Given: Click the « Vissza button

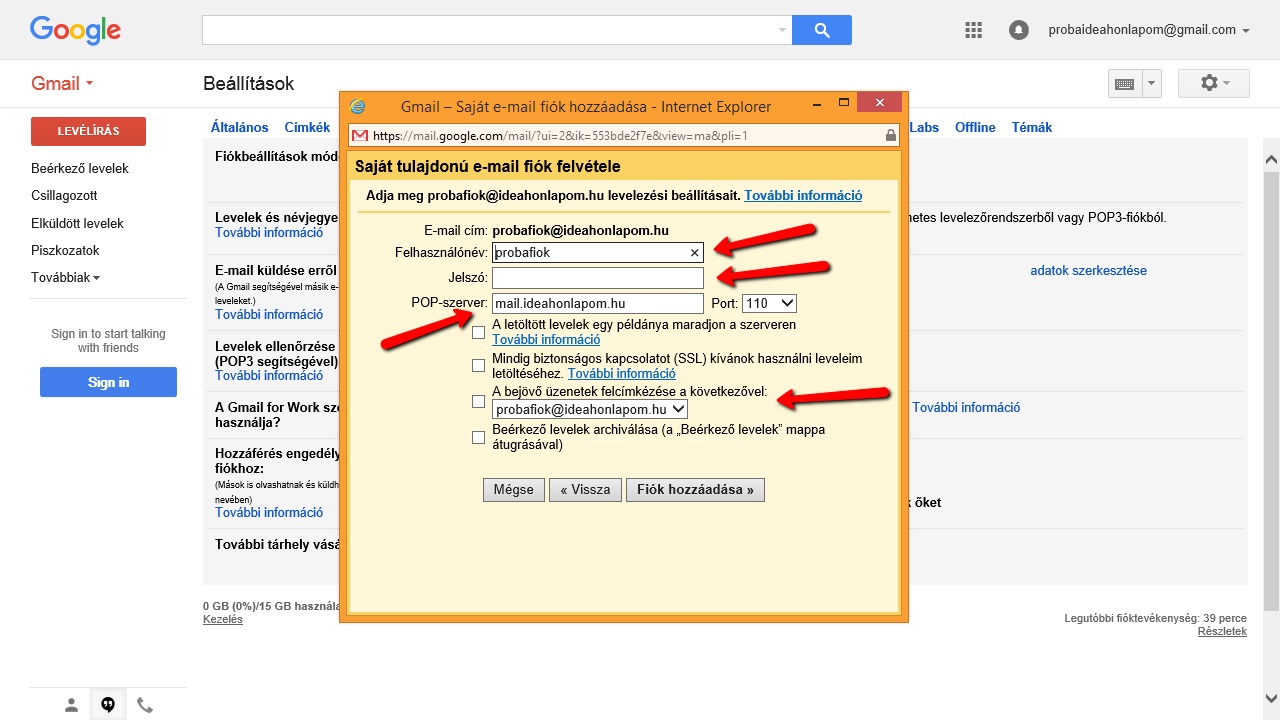Looking at the screenshot, I should point(586,490).
